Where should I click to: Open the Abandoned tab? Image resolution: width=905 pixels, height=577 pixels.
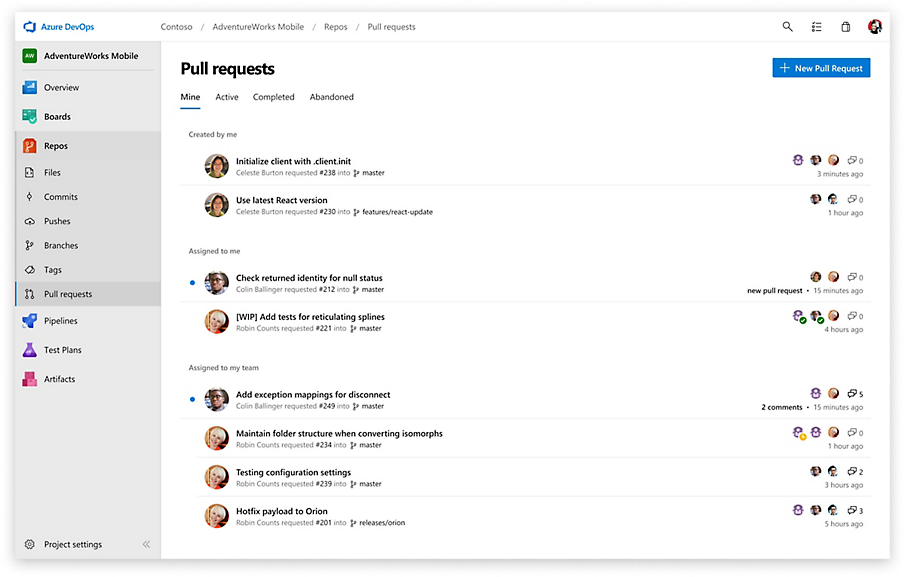(331, 97)
